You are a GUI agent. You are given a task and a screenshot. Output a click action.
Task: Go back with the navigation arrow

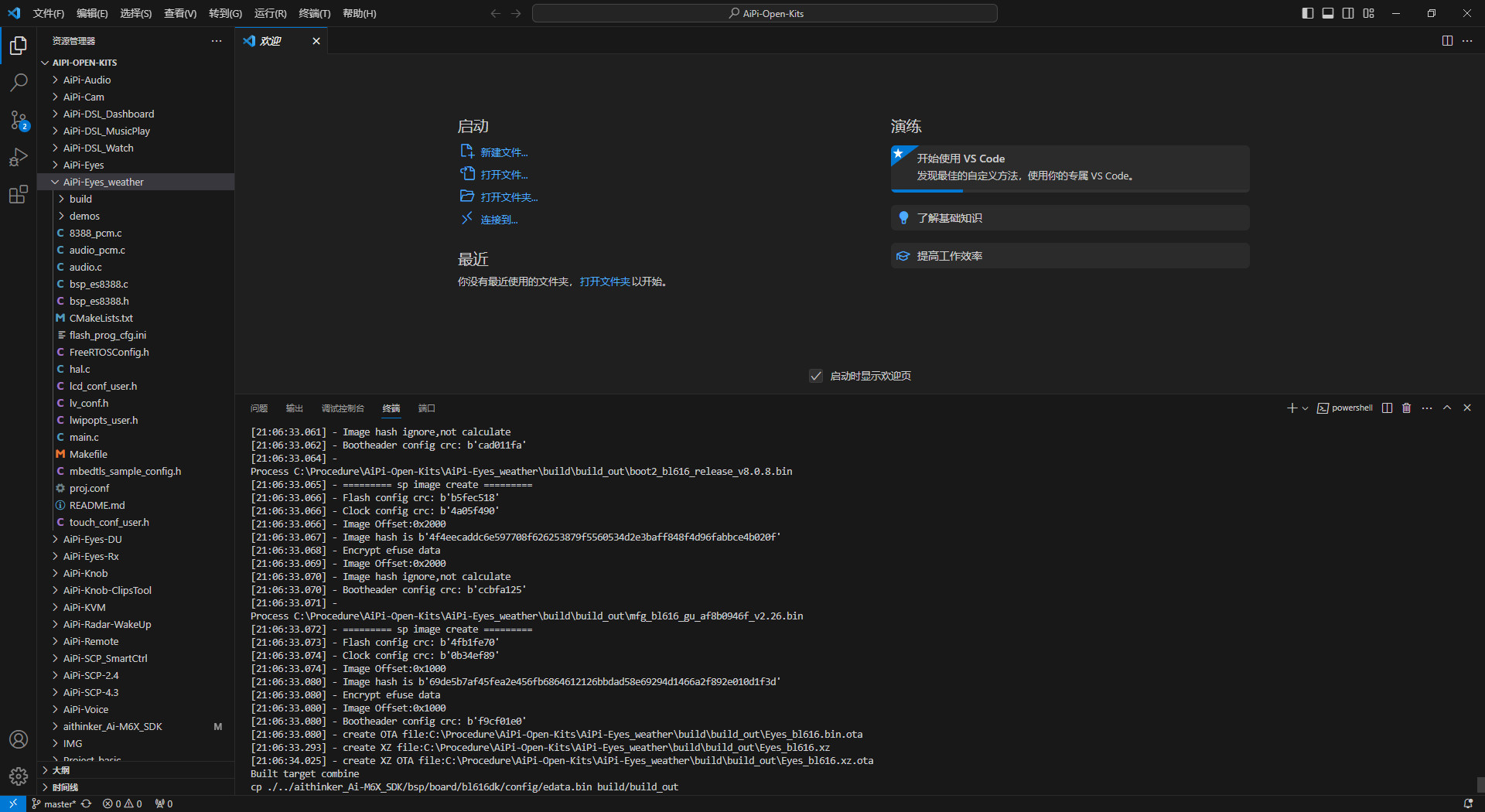pos(496,13)
